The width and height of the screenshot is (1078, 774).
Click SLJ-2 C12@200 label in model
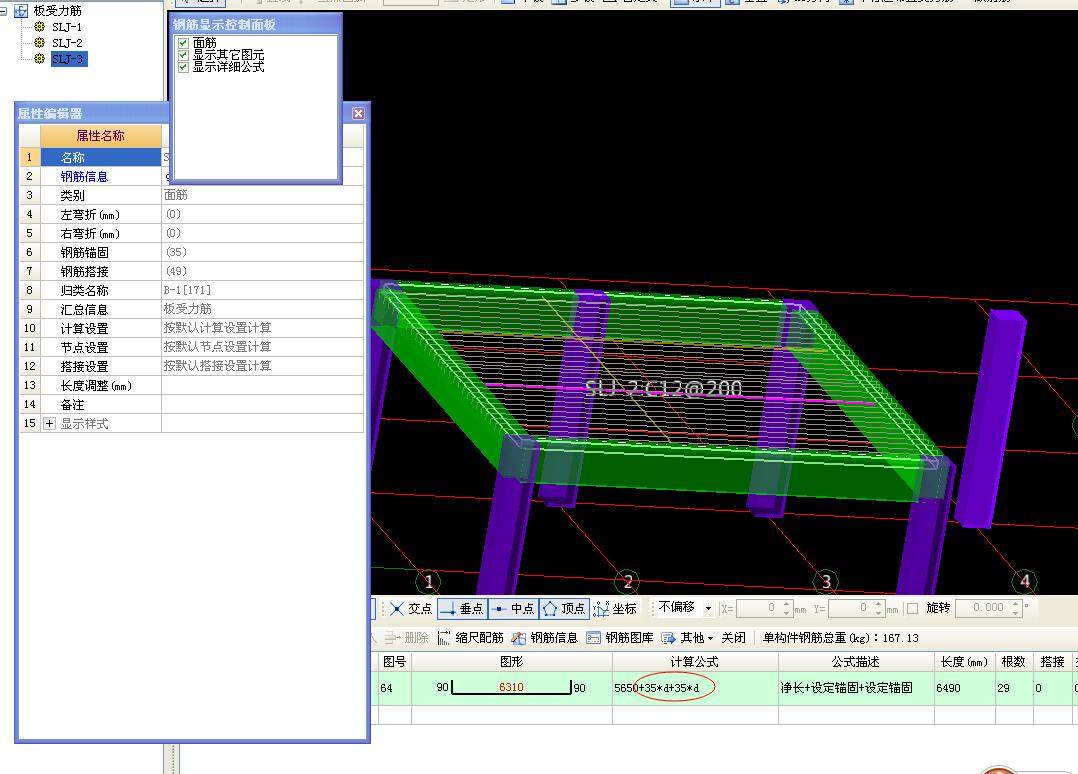[x=663, y=388]
